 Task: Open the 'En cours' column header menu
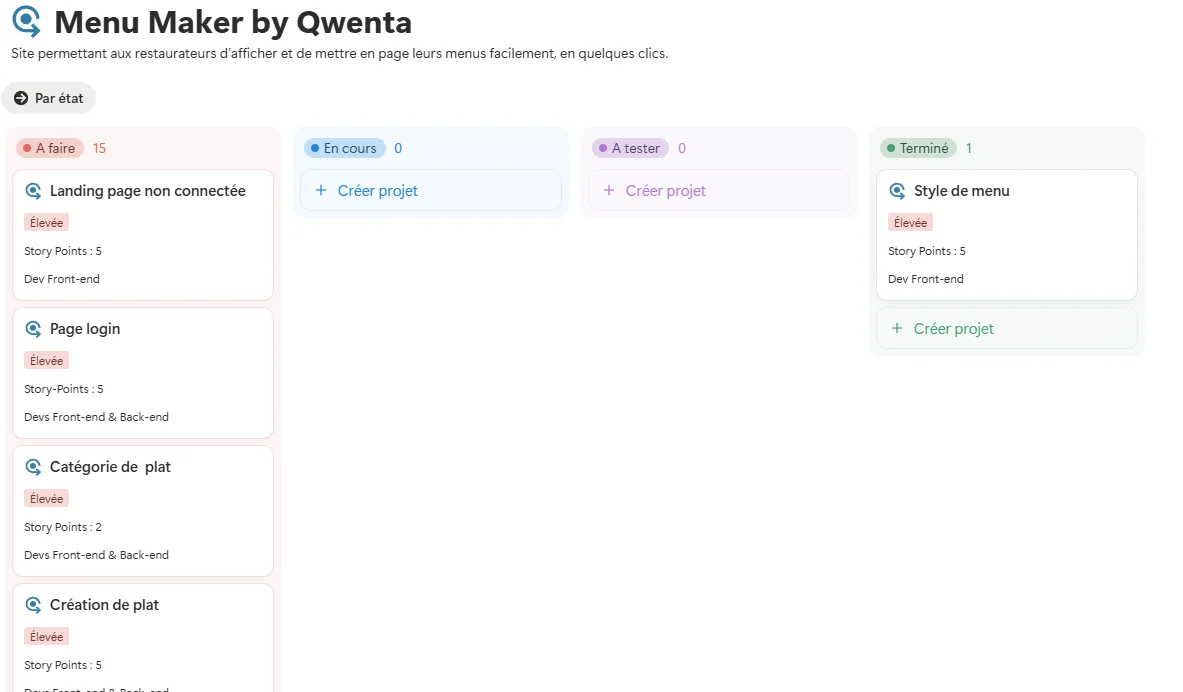coord(344,147)
